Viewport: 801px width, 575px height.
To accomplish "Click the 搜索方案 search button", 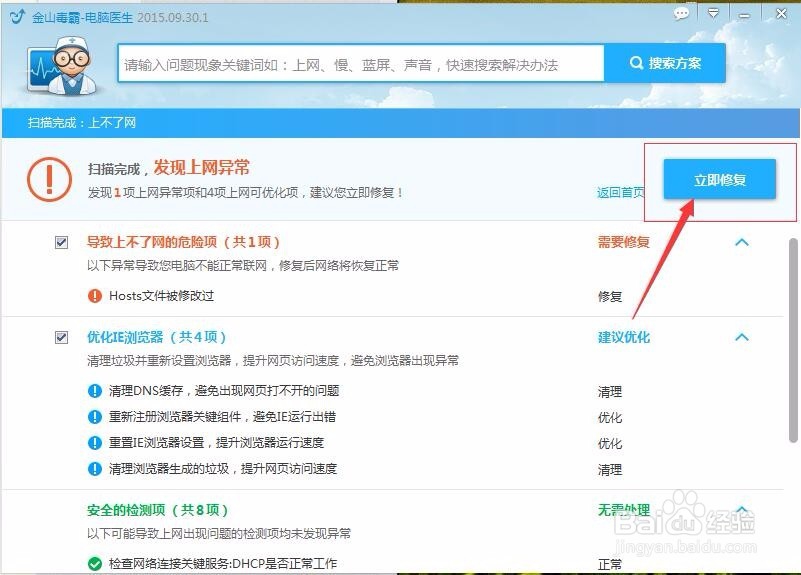I will coord(665,63).
